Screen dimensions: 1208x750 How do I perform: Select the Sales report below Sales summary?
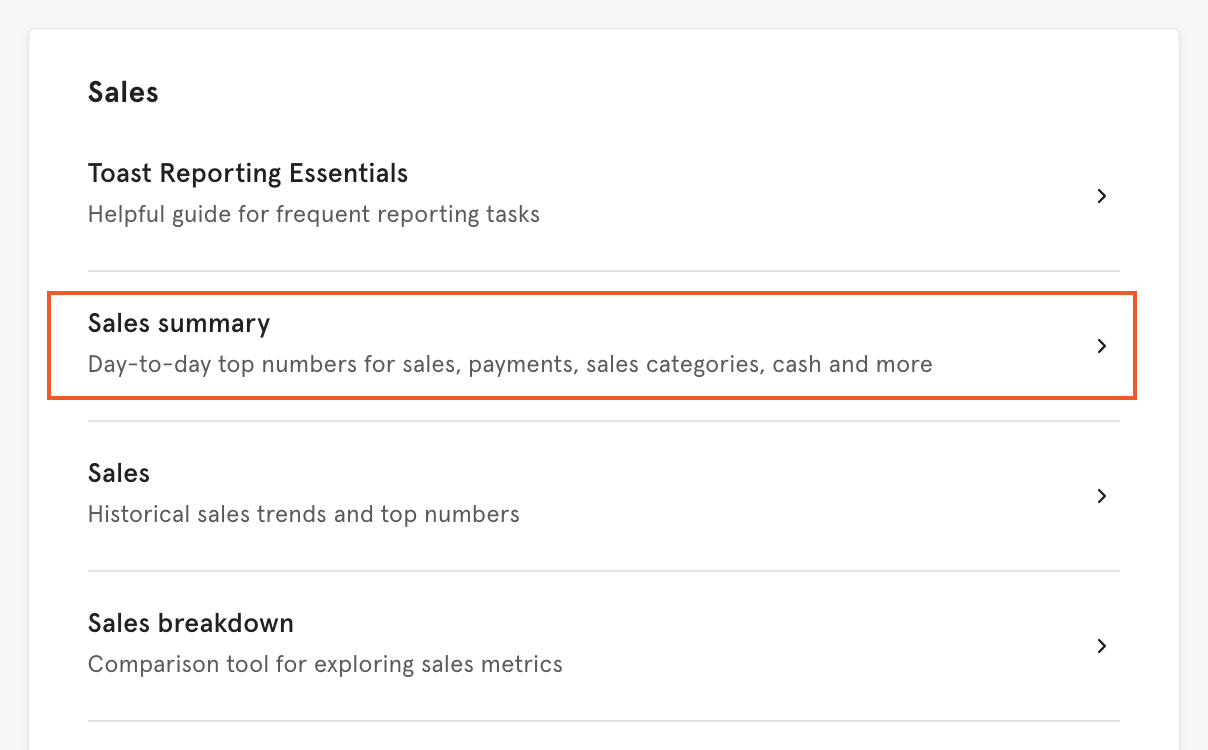(119, 473)
